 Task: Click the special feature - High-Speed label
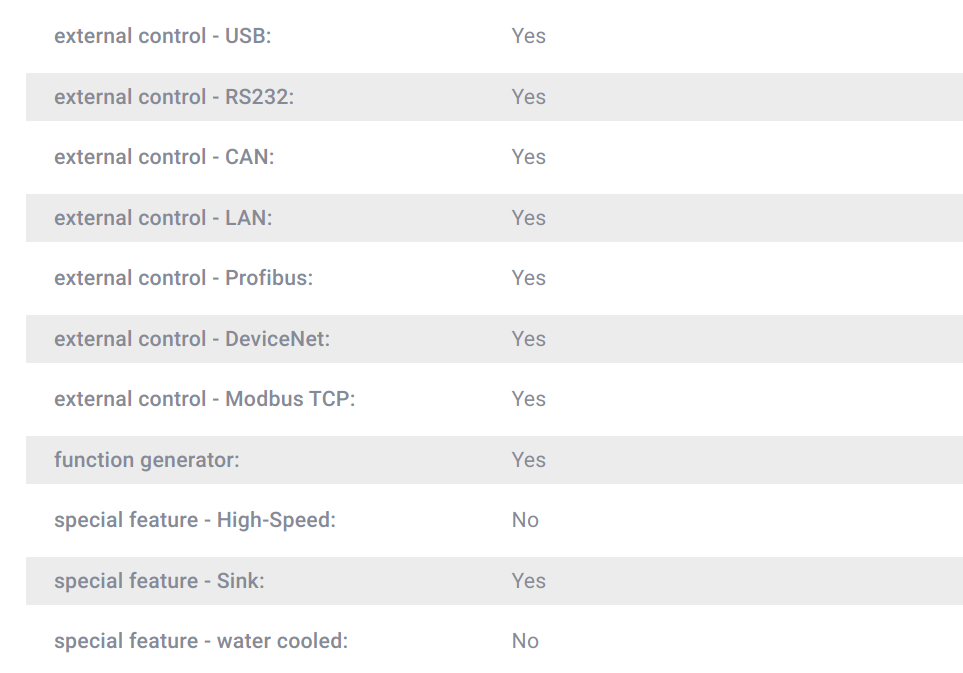(x=195, y=520)
